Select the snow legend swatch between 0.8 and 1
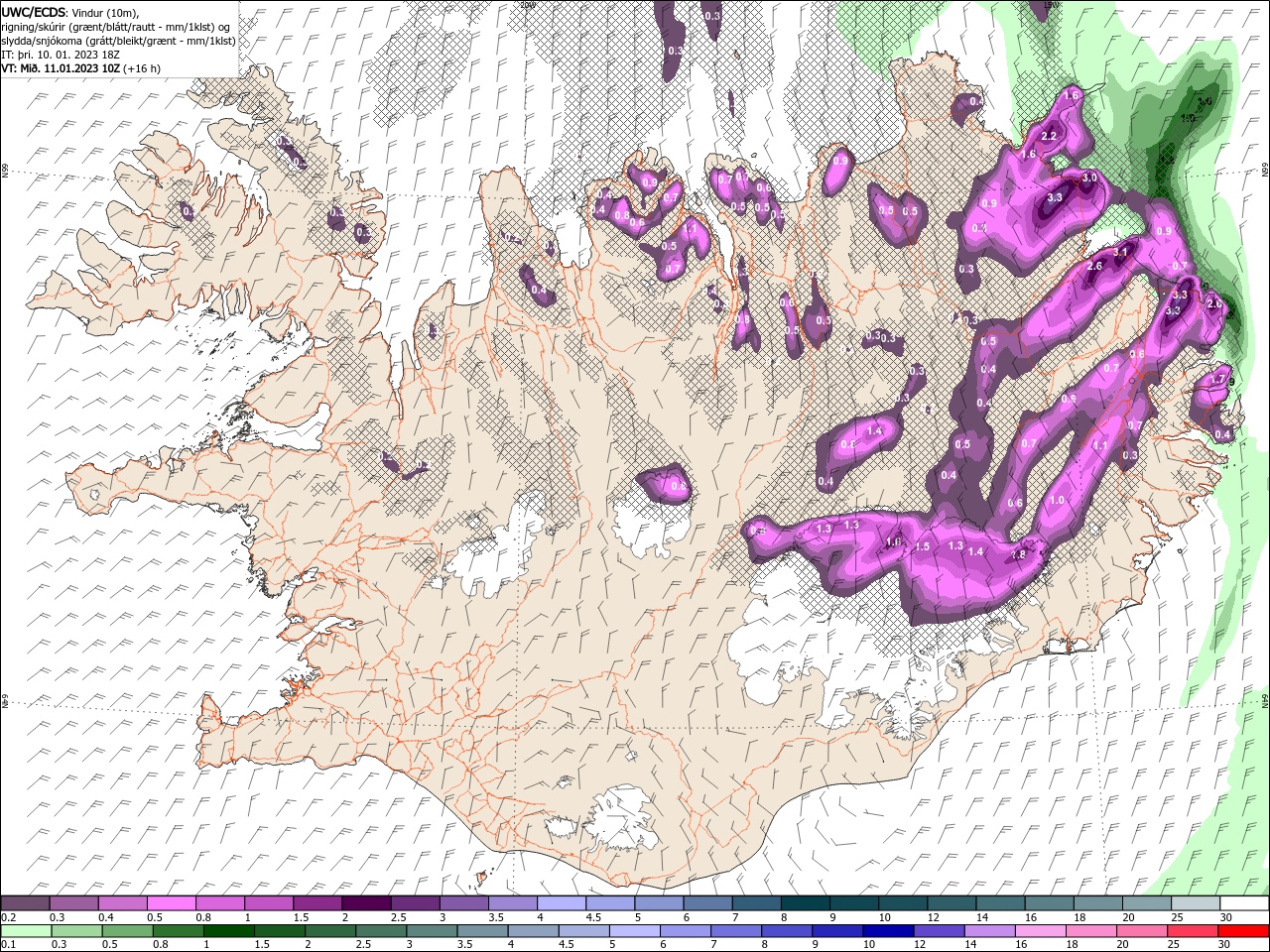This screenshot has height=952, width=1270. click(x=219, y=902)
